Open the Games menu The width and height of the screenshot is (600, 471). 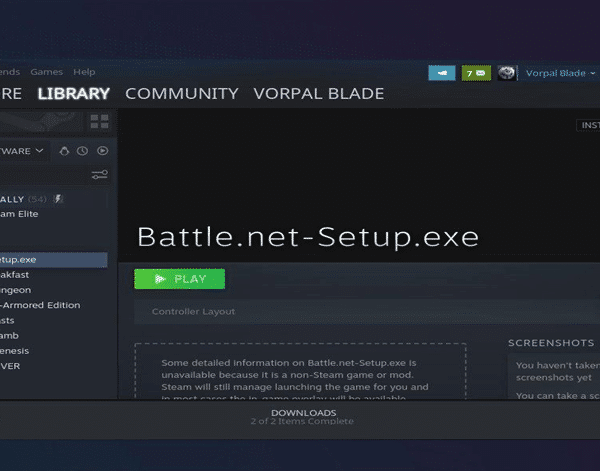click(x=47, y=72)
